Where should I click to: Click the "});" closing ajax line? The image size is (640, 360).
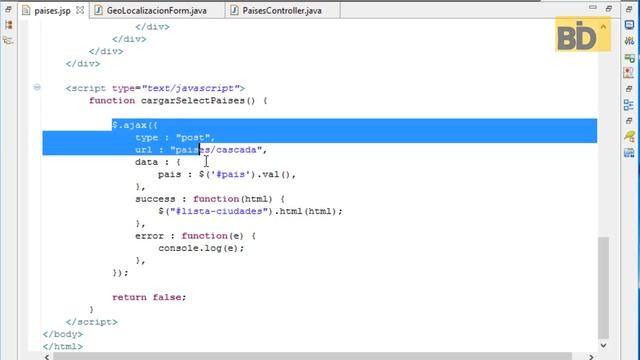pyautogui.click(x=120, y=273)
